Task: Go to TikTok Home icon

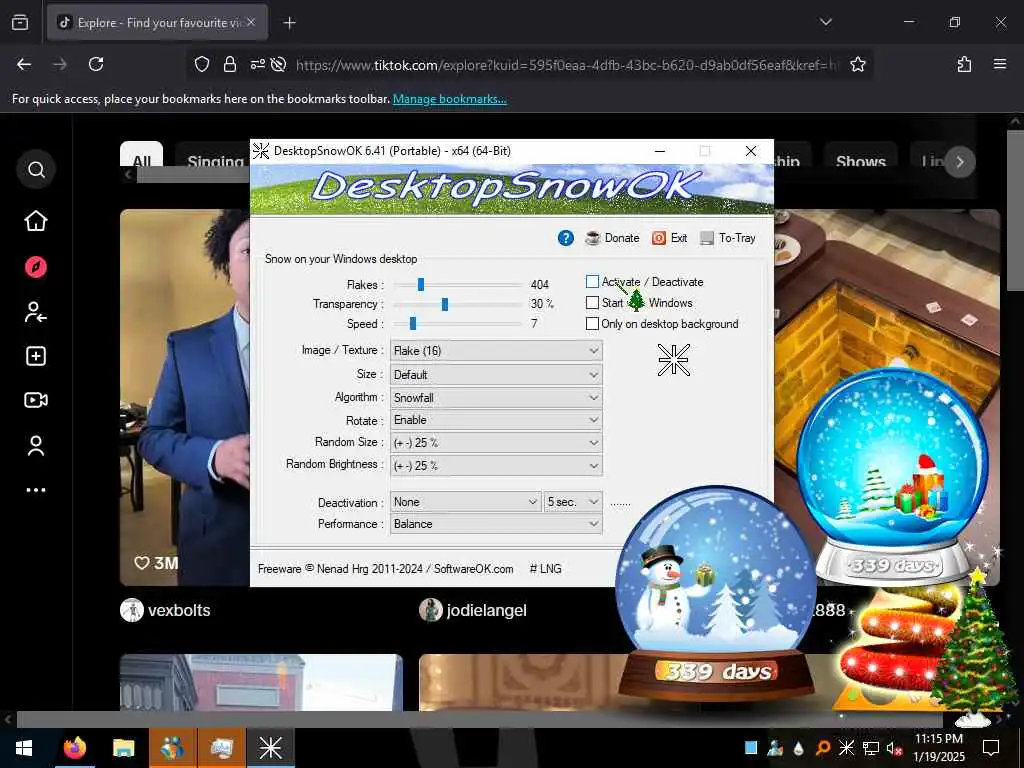Action: click(36, 221)
